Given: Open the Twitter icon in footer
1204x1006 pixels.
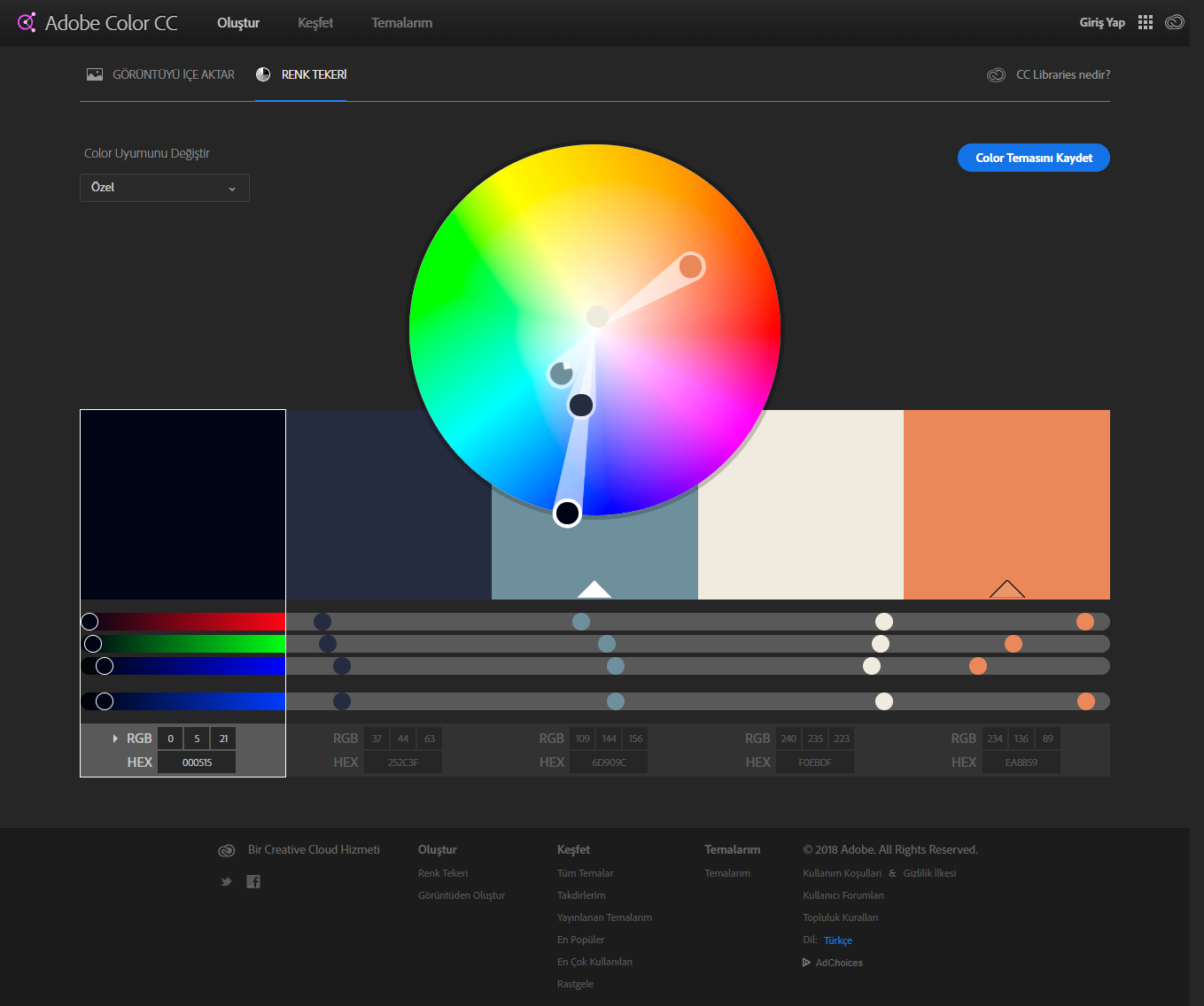Looking at the screenshot, I should pos(227,881).
